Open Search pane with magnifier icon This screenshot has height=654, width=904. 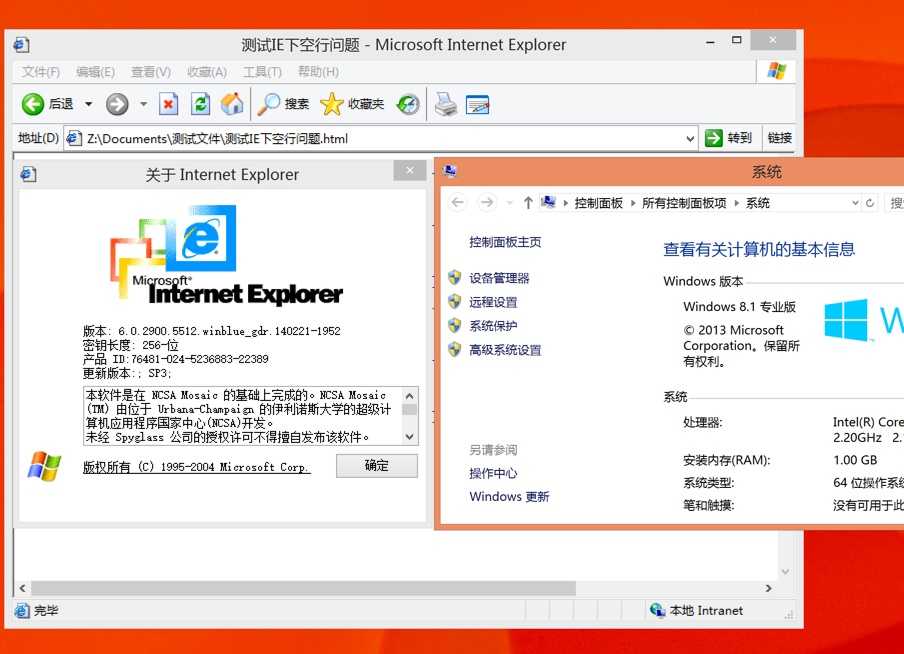point(268,104)
